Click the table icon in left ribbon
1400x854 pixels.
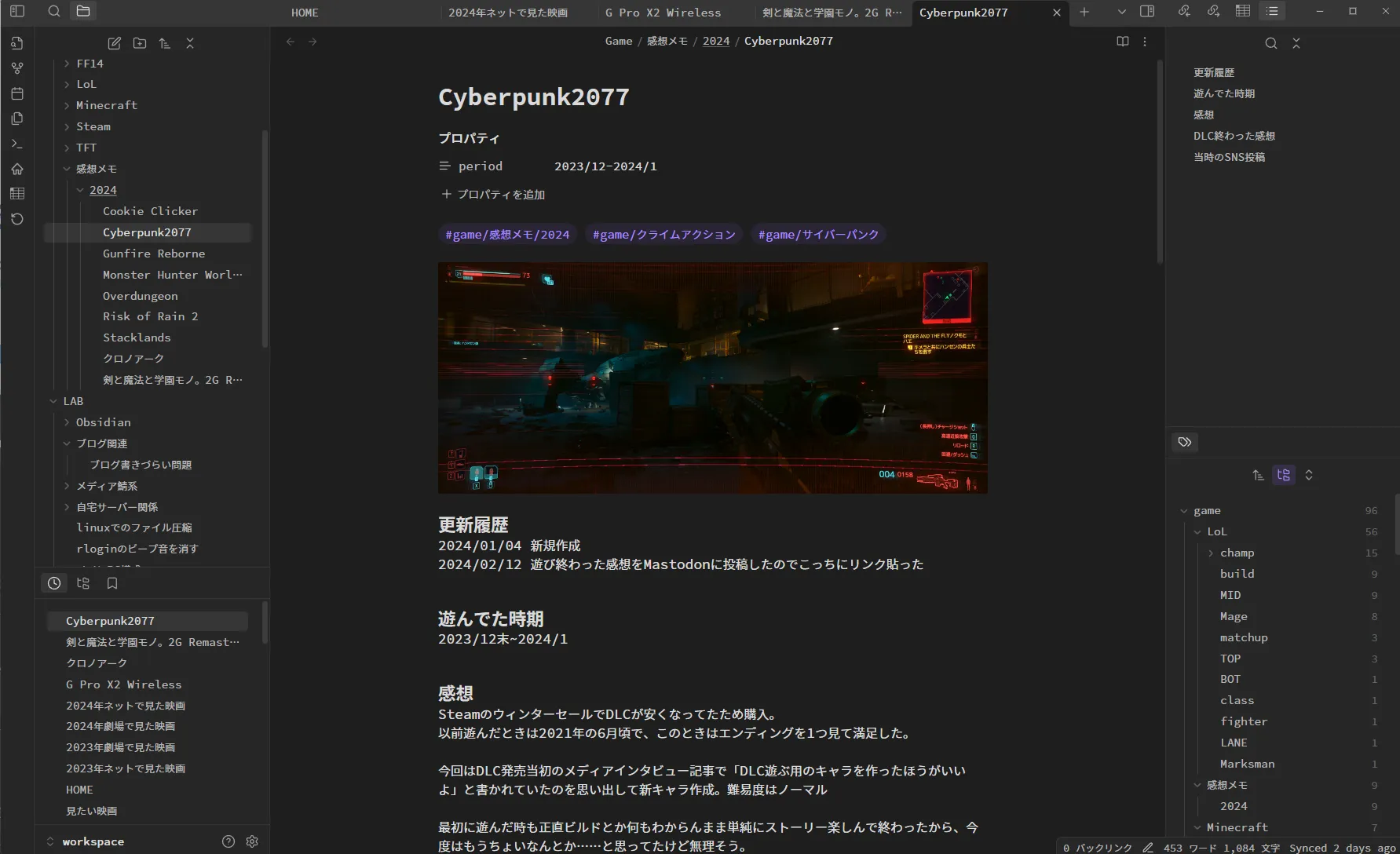pos(17,194)
